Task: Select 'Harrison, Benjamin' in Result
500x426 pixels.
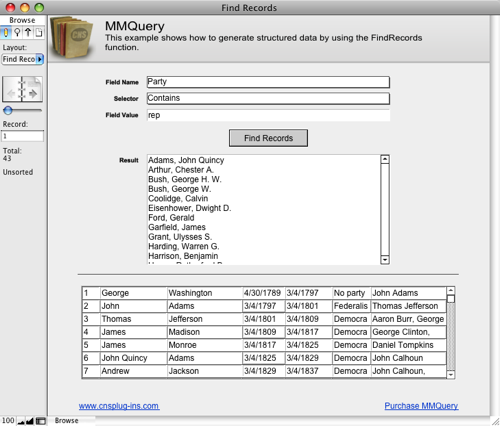Action: pos(183,256)
